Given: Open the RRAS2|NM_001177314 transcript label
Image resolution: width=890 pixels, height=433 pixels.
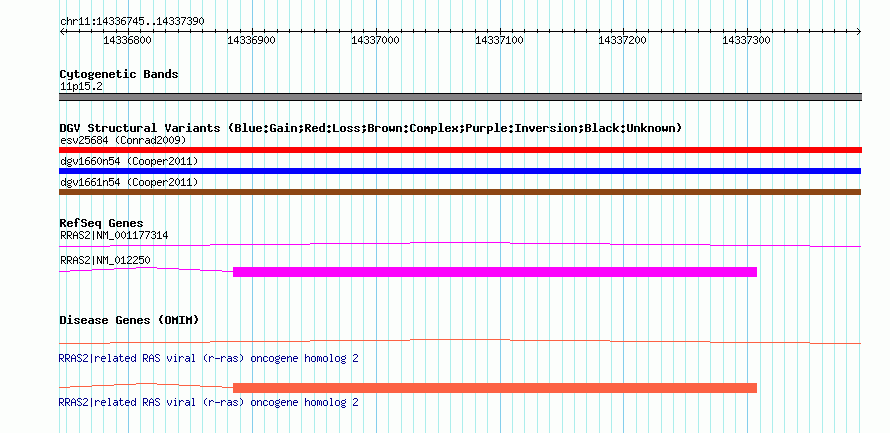Looking at the screenshot, I should point(114,235).
